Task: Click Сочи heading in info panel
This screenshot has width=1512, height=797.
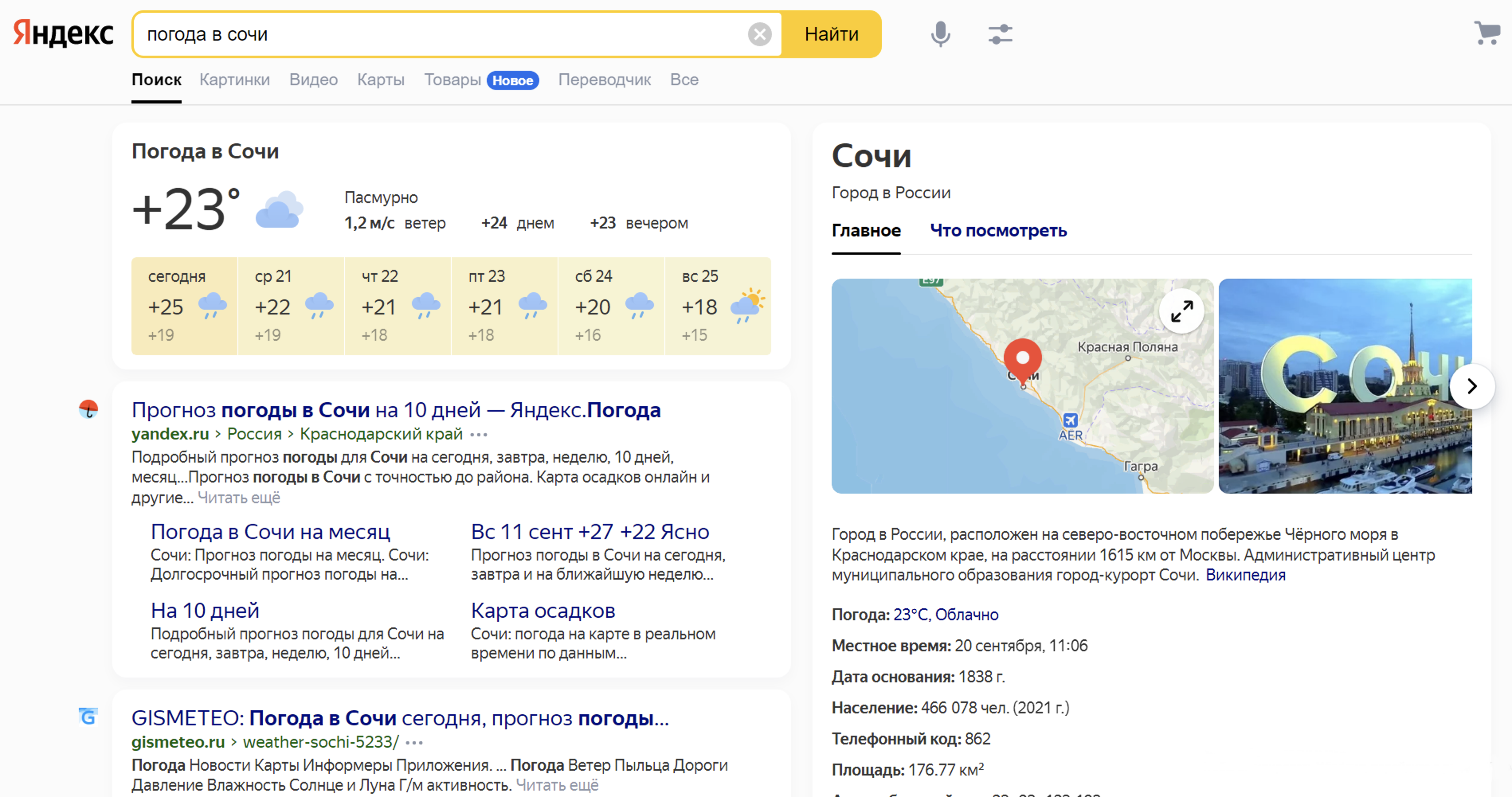Action: coord(871,156)
